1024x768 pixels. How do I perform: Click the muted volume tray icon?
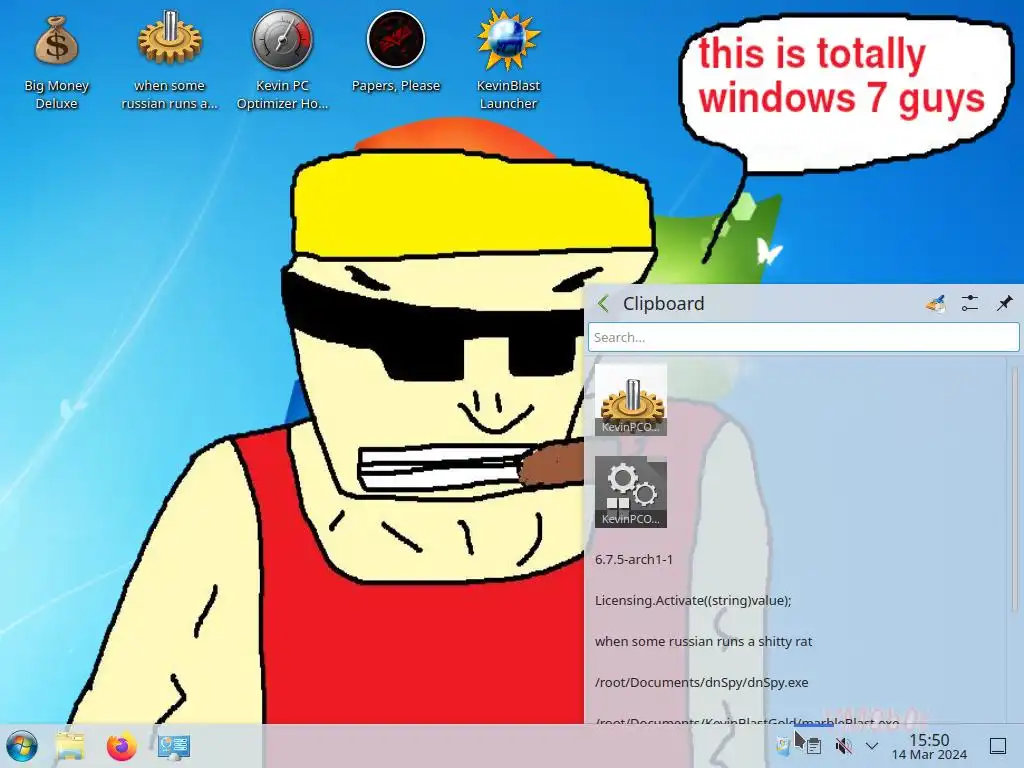tap(844, 746)
